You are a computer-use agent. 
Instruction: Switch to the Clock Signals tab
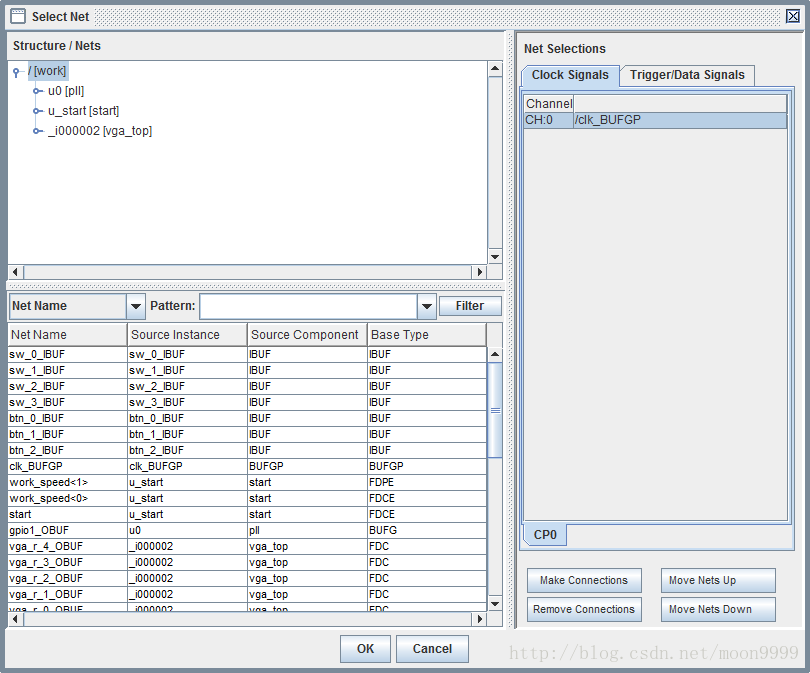coord(570,75)
